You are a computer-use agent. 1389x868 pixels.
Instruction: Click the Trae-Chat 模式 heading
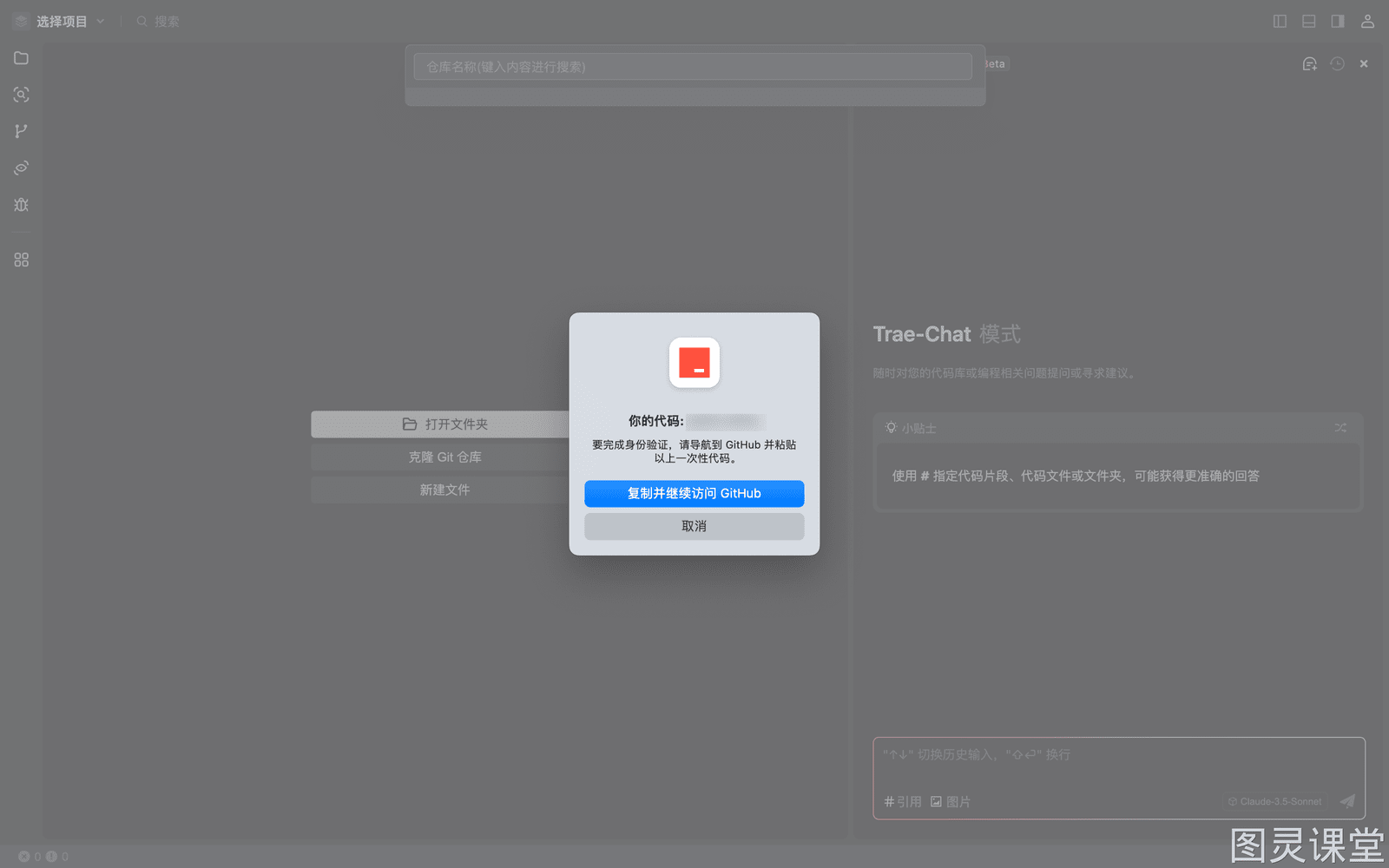click(947, 334)
